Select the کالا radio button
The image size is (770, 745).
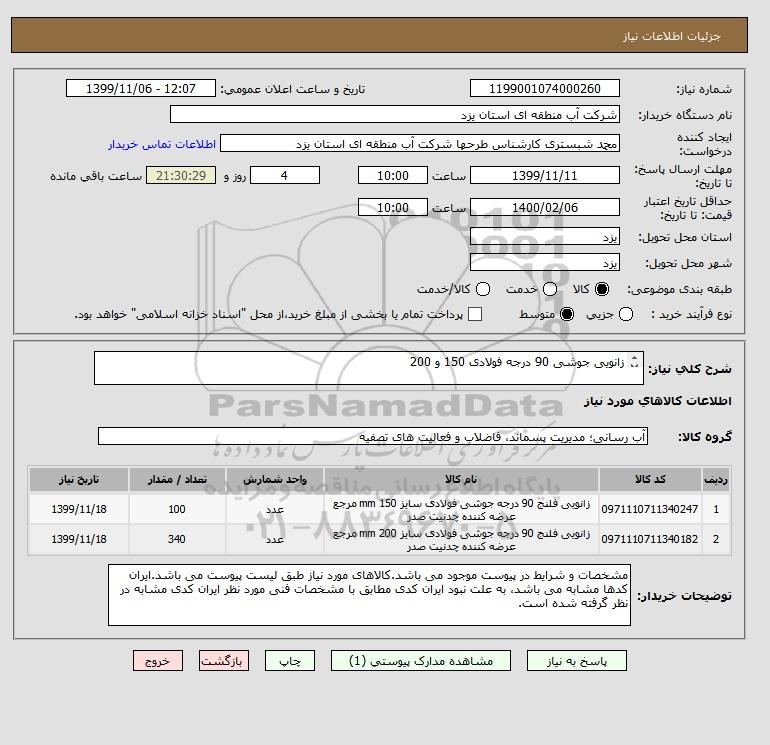[x=602, y=289]
